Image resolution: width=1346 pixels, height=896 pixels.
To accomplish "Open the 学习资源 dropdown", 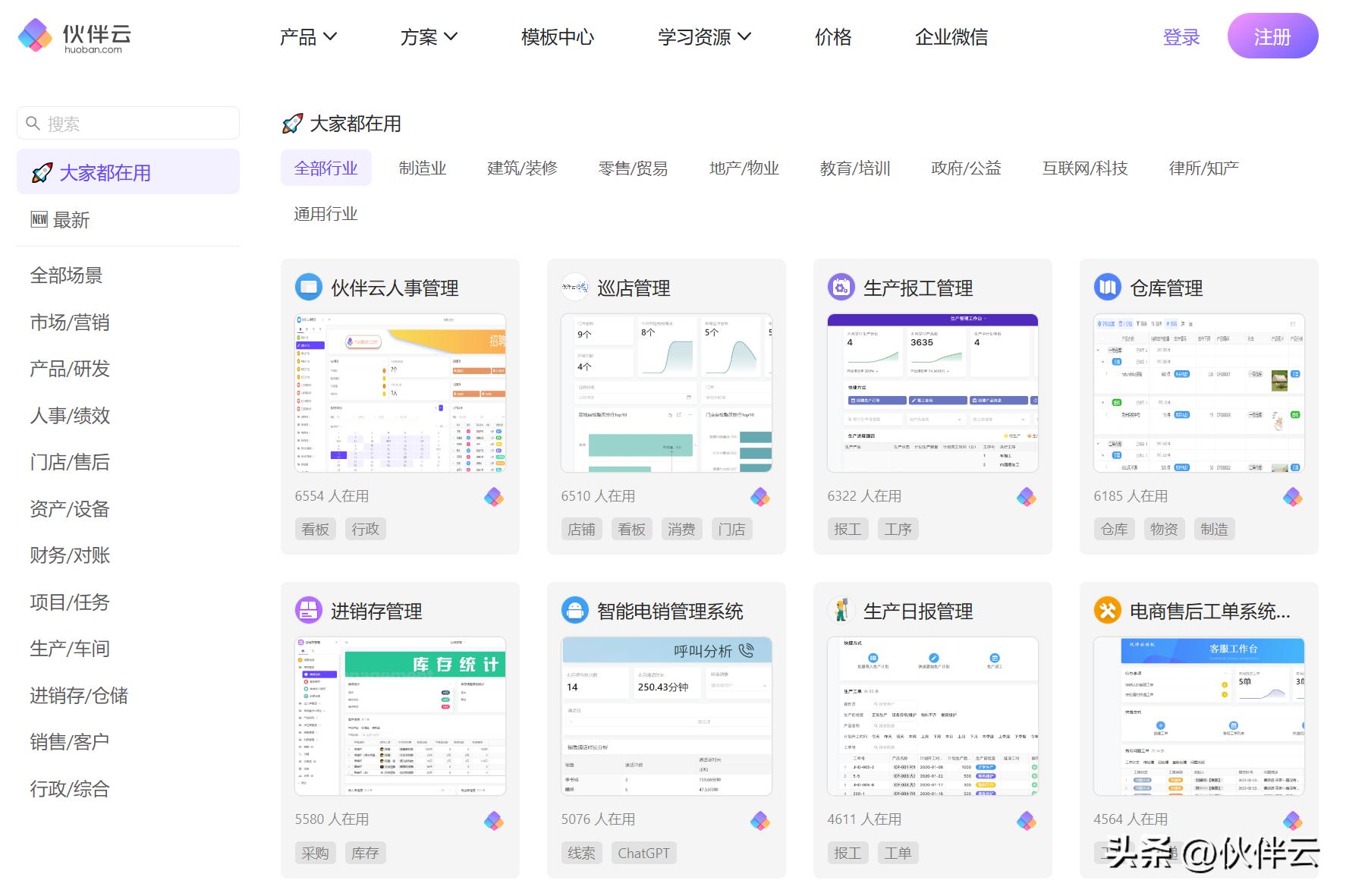I will pos(703,36).
